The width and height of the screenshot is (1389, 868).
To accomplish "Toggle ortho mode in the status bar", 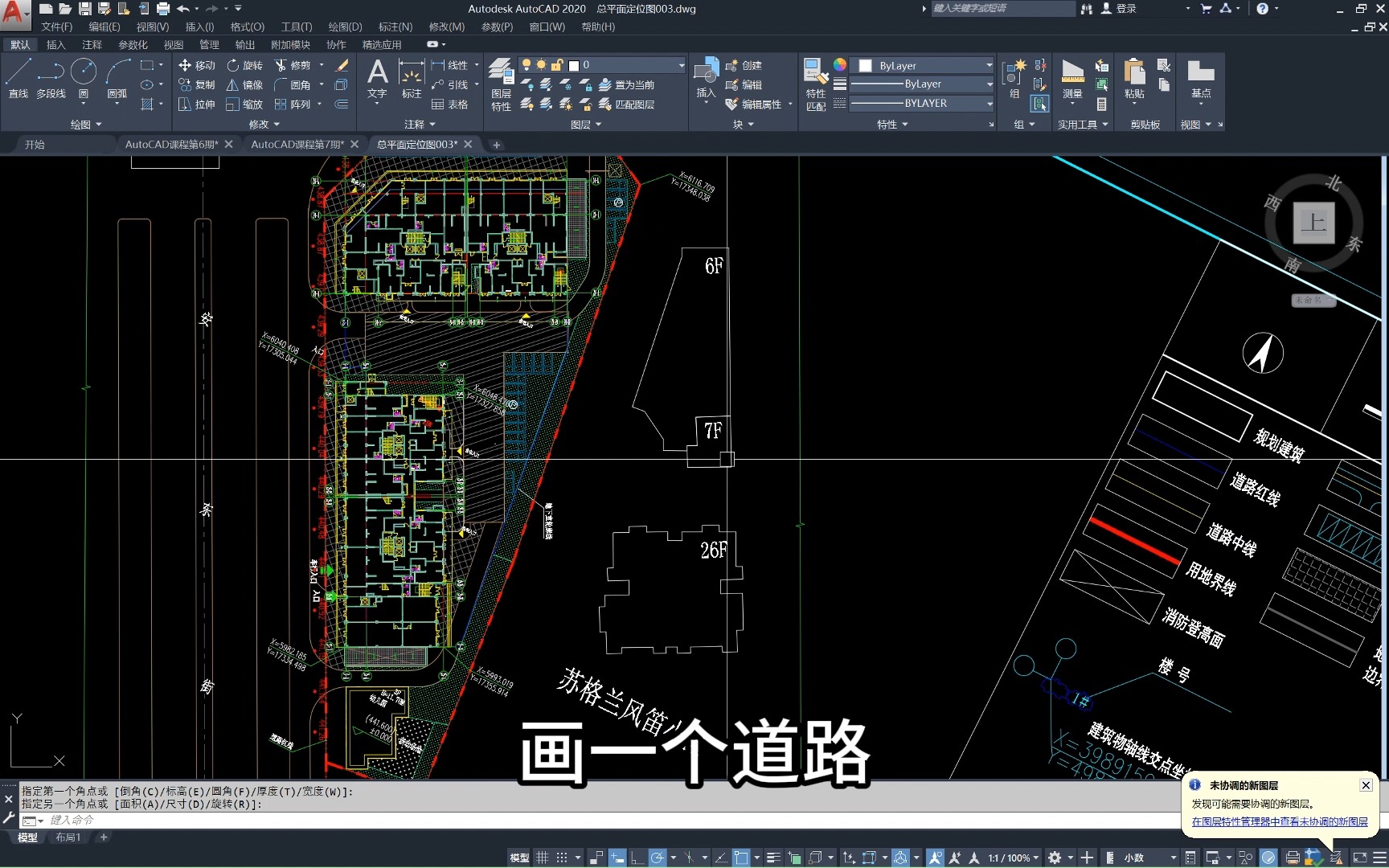I will tap(637, 858).
